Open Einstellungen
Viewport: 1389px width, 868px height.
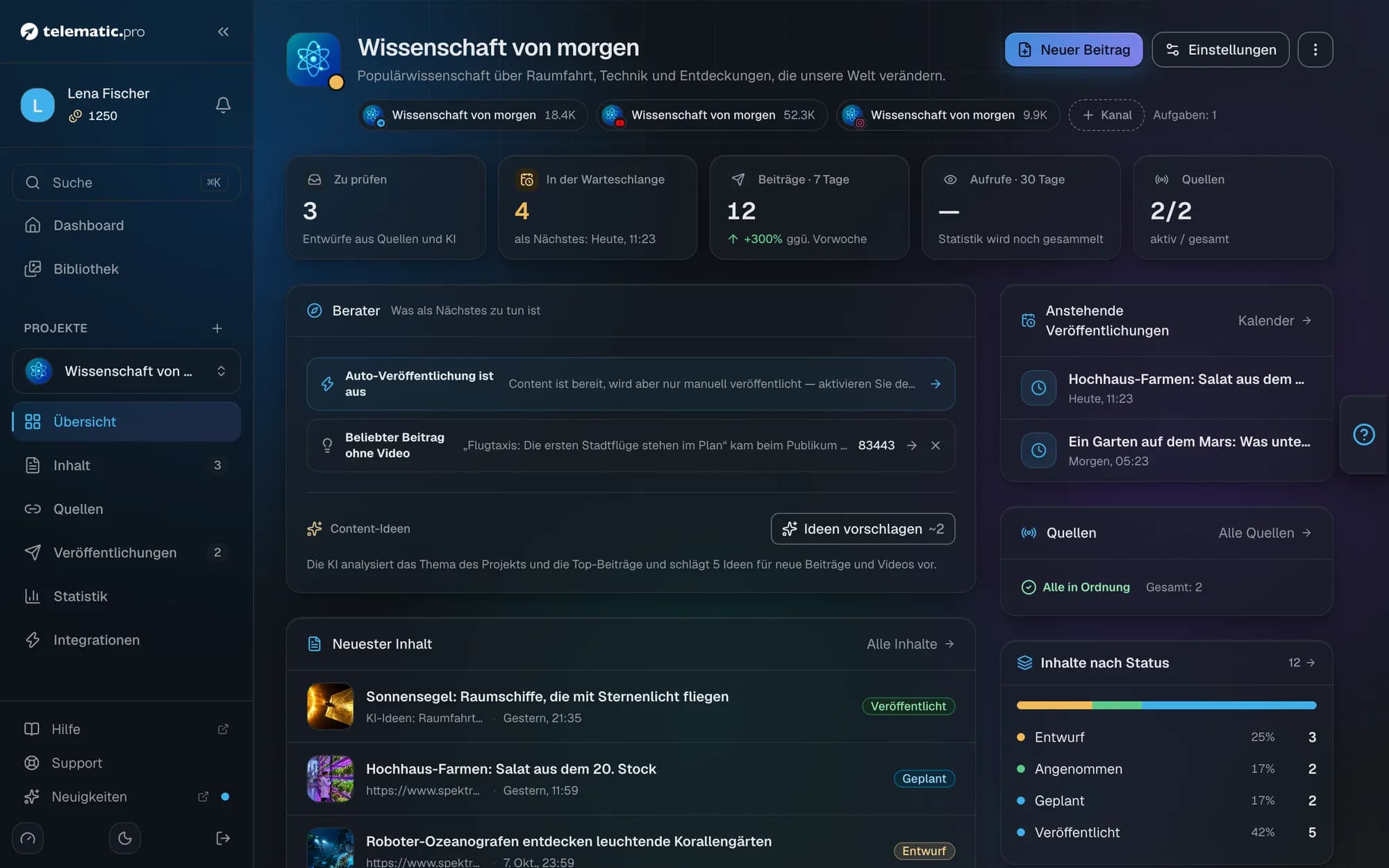point(1220,49)
